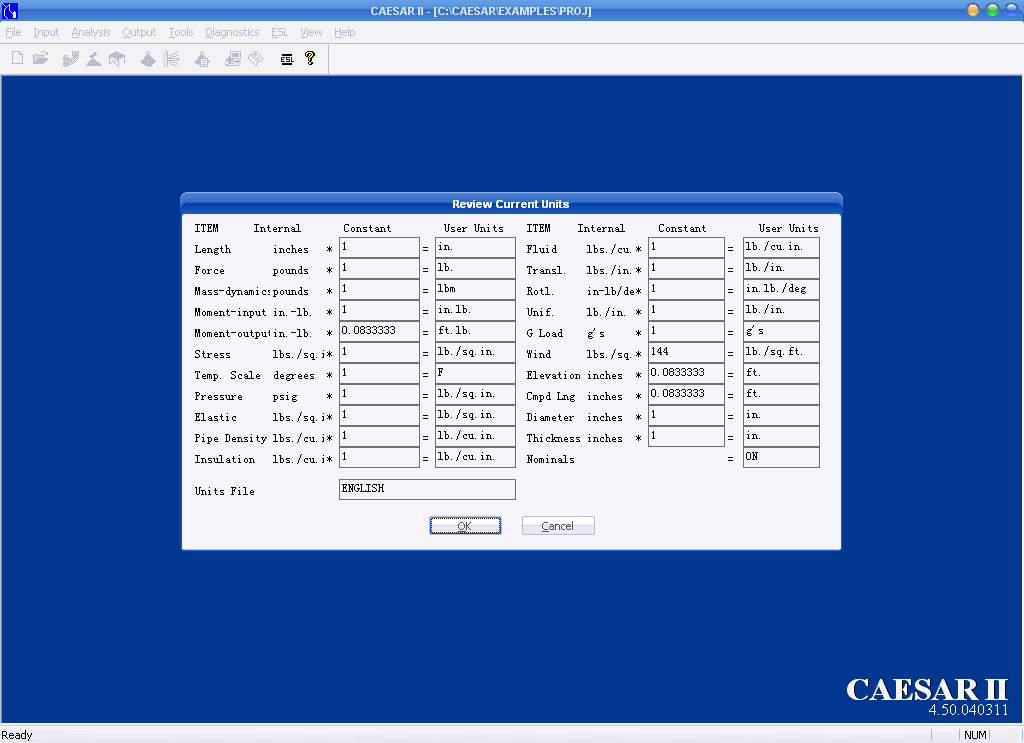Image resolution: width=1024 pixels, height=743 pixels.
Task: Open the ESL menu
Action: [x=280, y=32]
